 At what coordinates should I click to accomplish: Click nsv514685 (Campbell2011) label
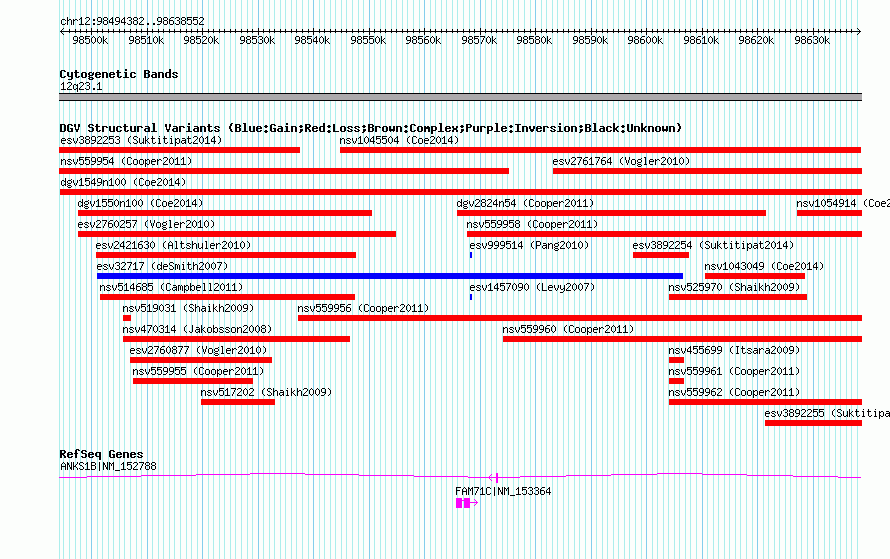[171, 287]
